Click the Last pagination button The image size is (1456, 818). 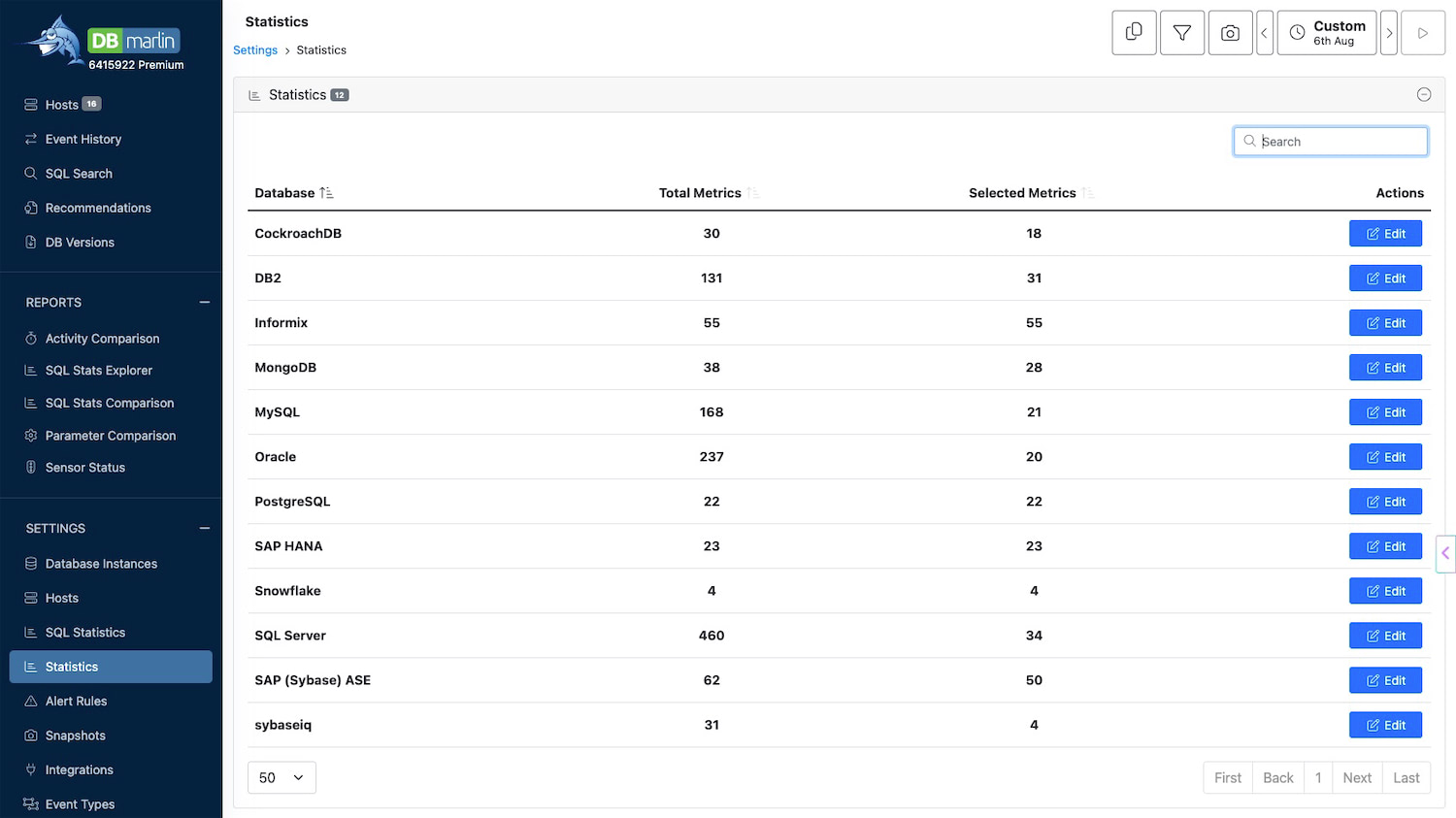coord(1406,777)
